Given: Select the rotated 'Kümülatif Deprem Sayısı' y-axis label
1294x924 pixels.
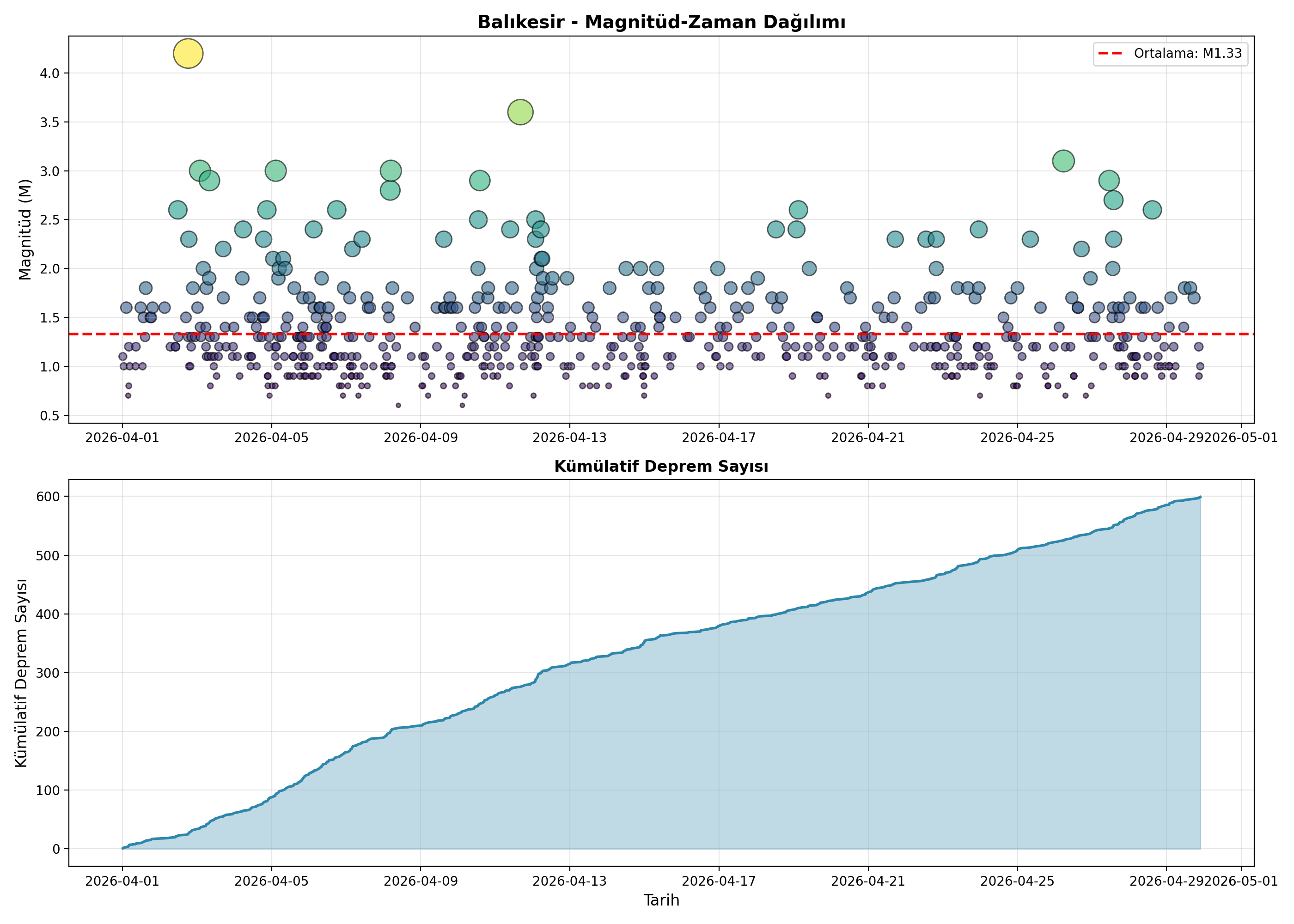Looking at the screenshot, I should [22, 673].
